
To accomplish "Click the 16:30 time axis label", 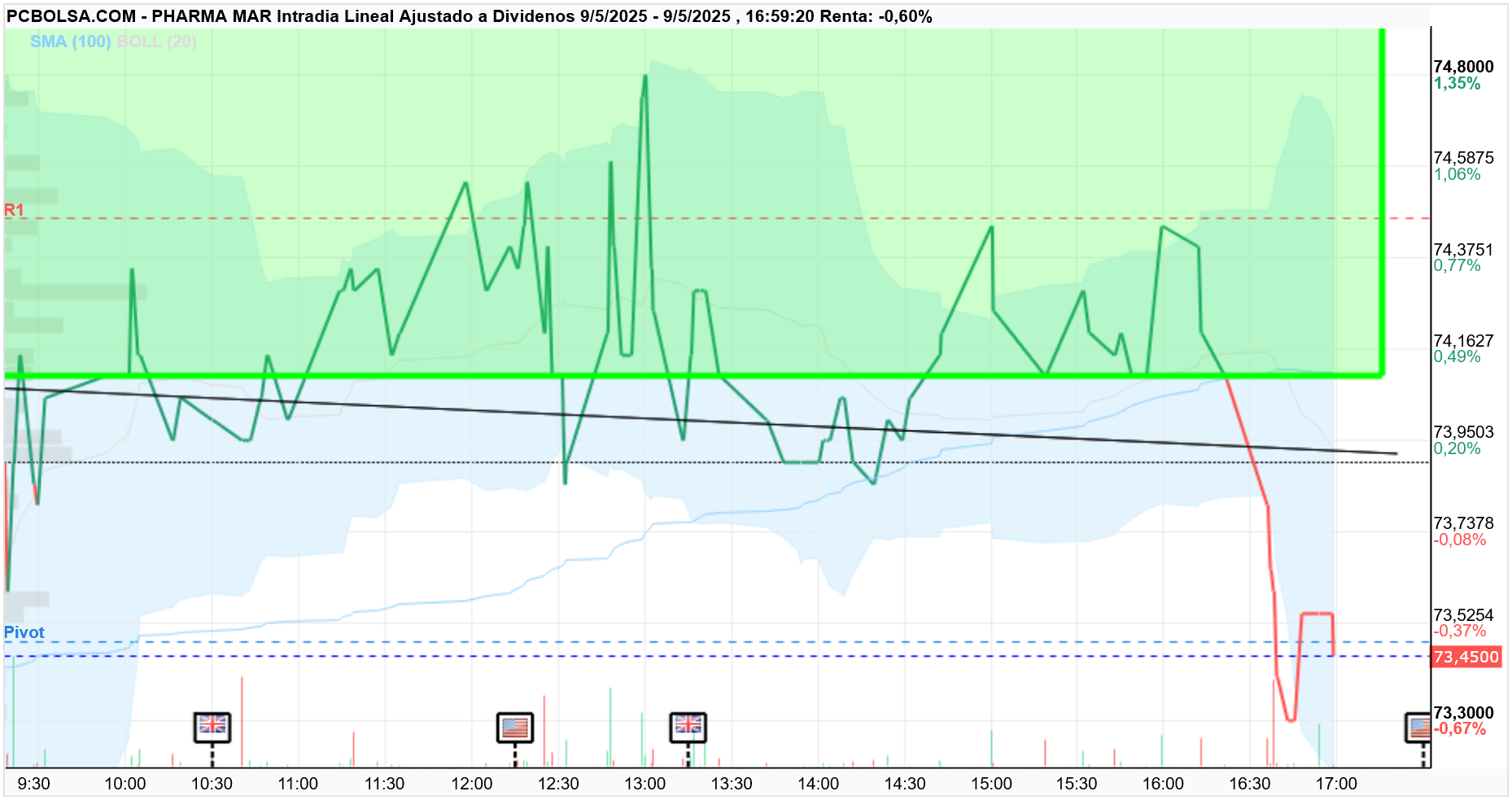I will click(x=1250, y=784).
